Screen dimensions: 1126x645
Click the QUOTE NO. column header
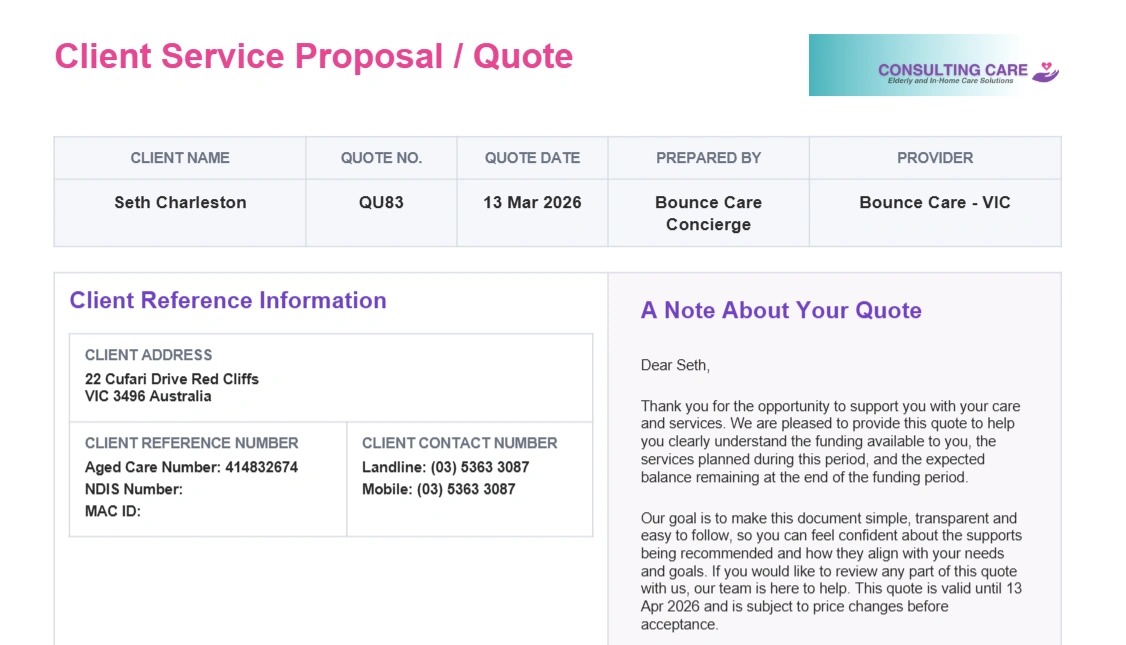[x=381, y=158]
